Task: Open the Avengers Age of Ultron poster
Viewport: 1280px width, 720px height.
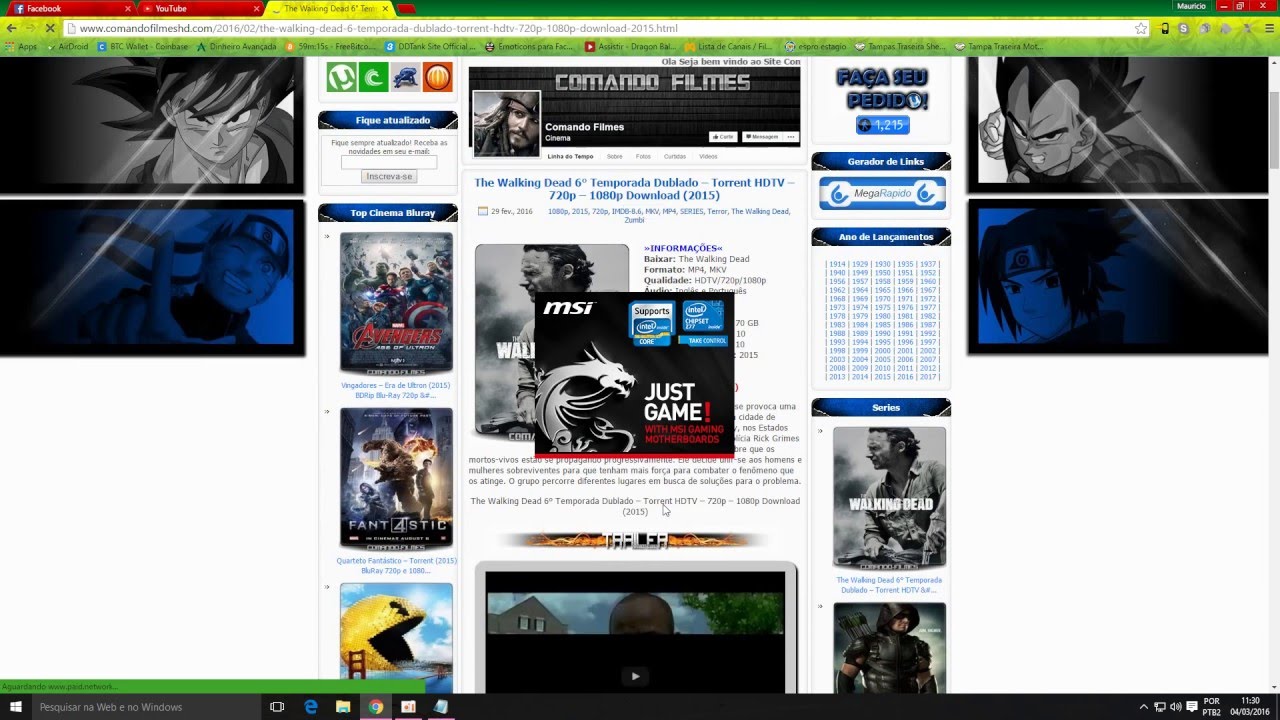Action: click(x=396, y=303)
